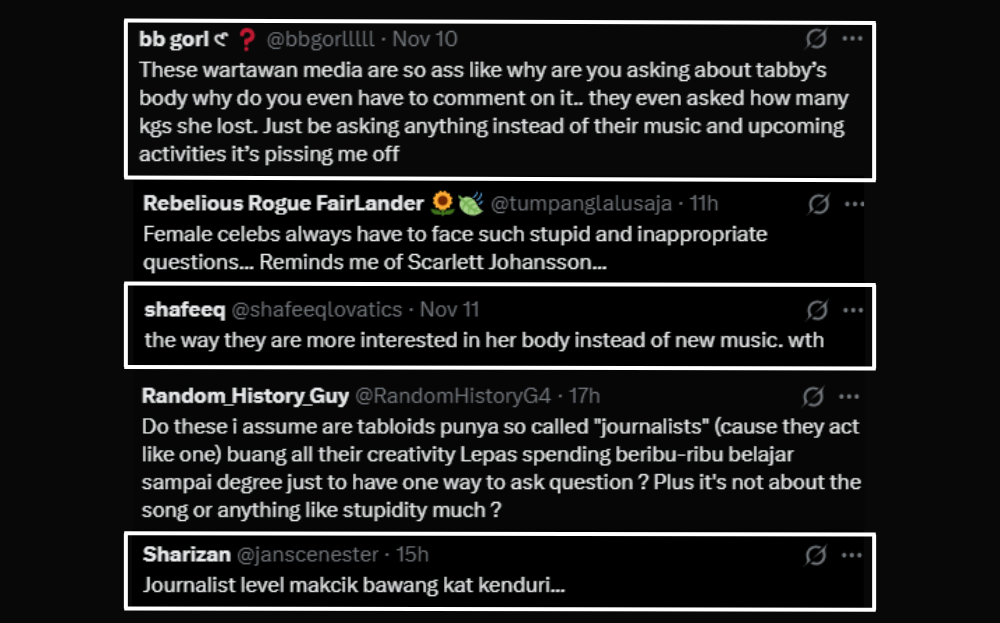This screenshot has width=1000, height=623.
Task: Click Grok icon on Random_History_Guy tweet
Action: (x=814, y=396)
